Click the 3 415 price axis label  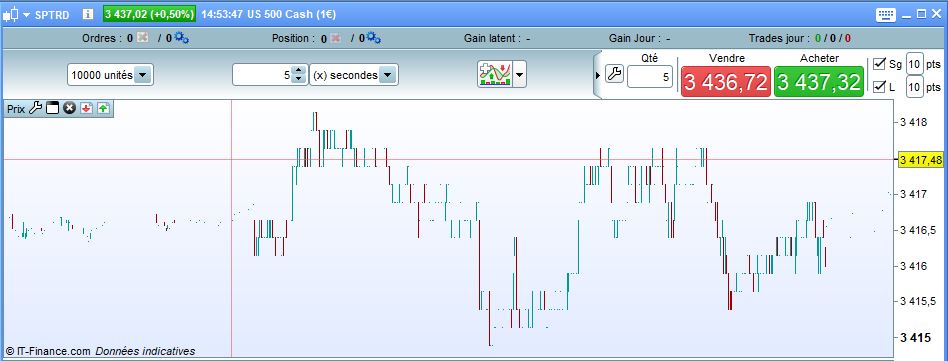(x=914, y=337)
